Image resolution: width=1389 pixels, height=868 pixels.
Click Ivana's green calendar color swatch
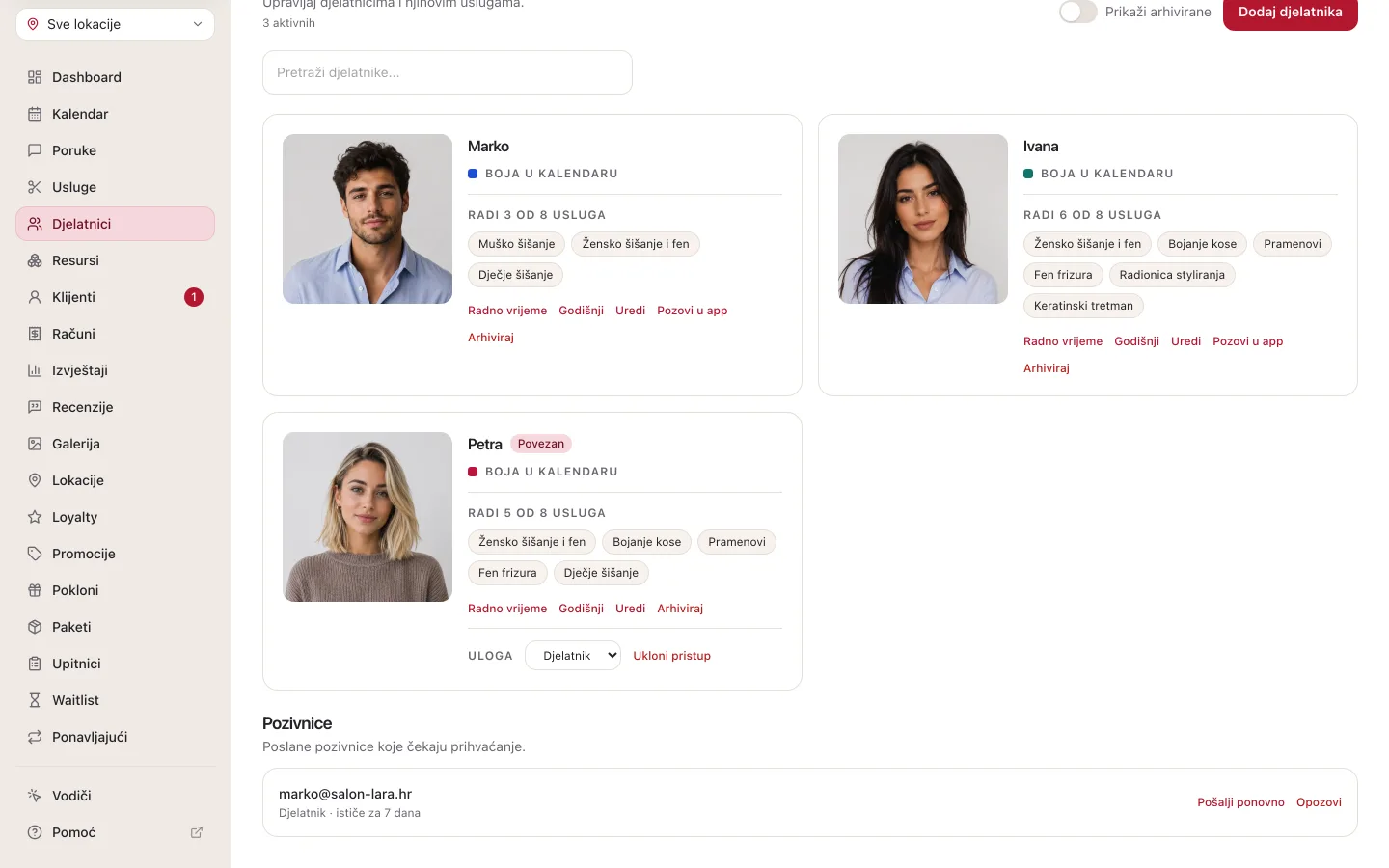[1028, 174]
